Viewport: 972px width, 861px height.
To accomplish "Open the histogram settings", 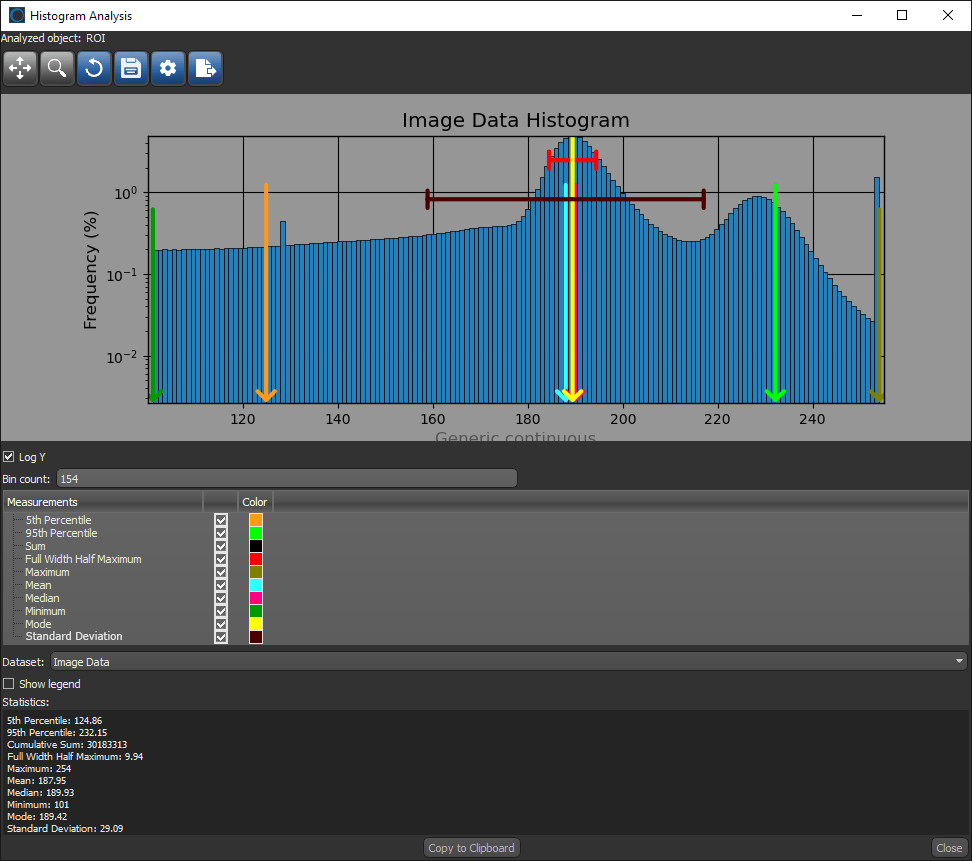I will [168, 68].
